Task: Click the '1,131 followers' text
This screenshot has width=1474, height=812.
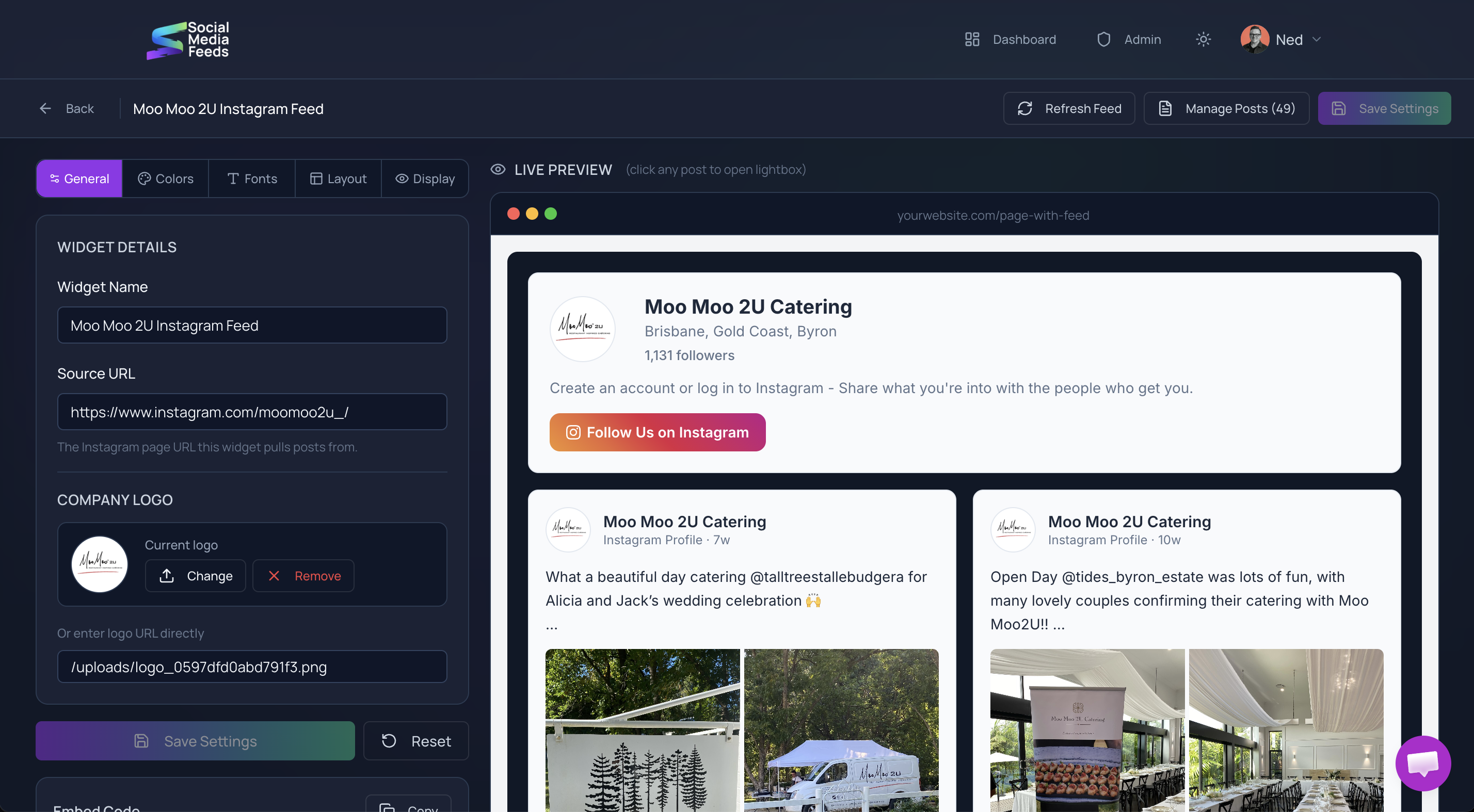Action: tap(690, 355)
